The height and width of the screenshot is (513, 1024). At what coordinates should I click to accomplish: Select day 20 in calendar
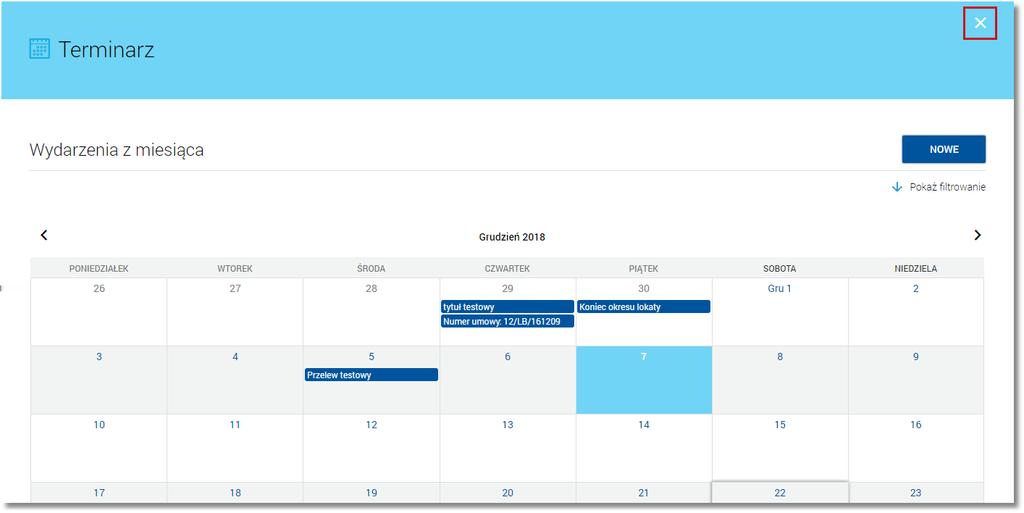[507, 493]
